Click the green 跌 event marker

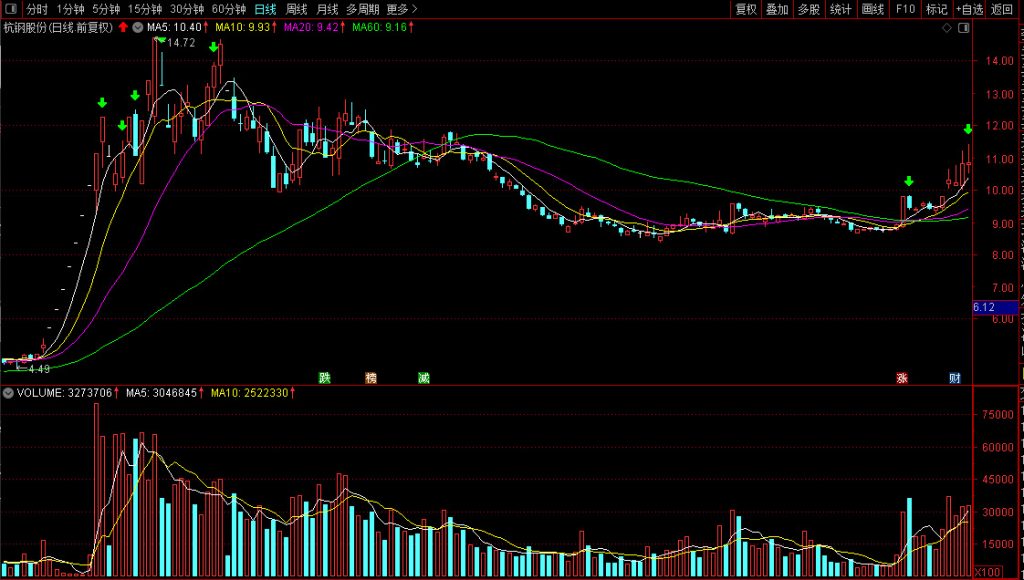click(323, 378)
